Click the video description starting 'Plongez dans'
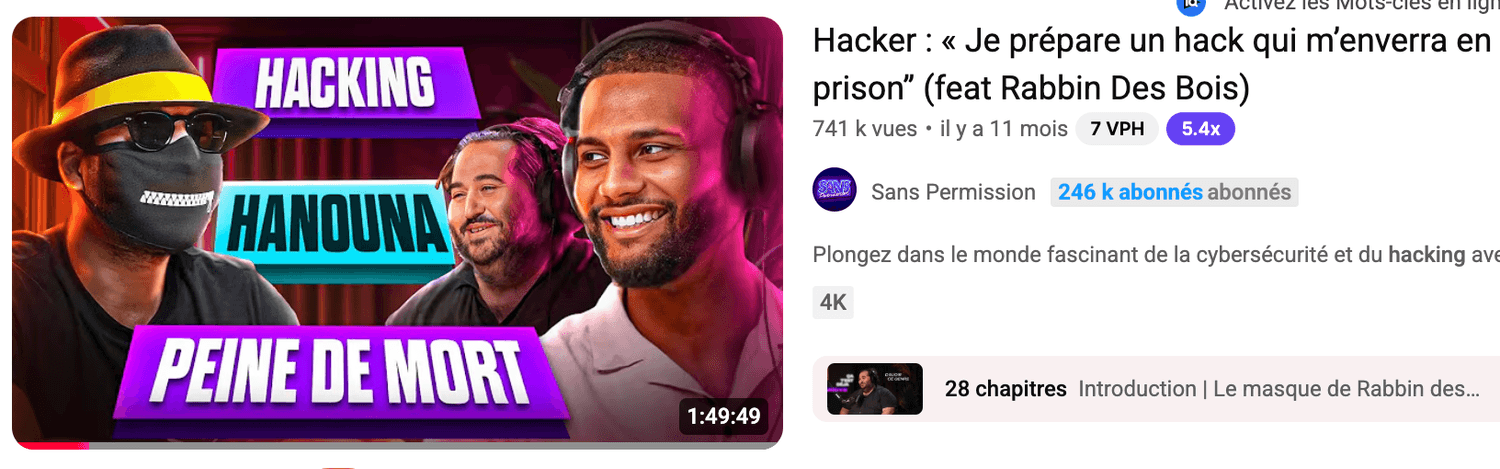 pyautogui.click(x=1156, y=255)
